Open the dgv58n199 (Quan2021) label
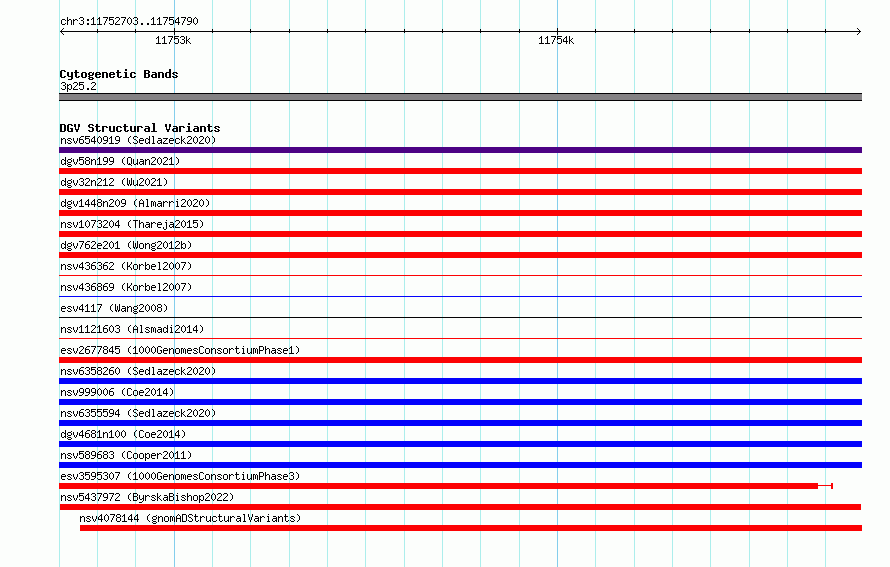Screen dimensions: 890x567 pyautogui.click(x=120, y=161)
